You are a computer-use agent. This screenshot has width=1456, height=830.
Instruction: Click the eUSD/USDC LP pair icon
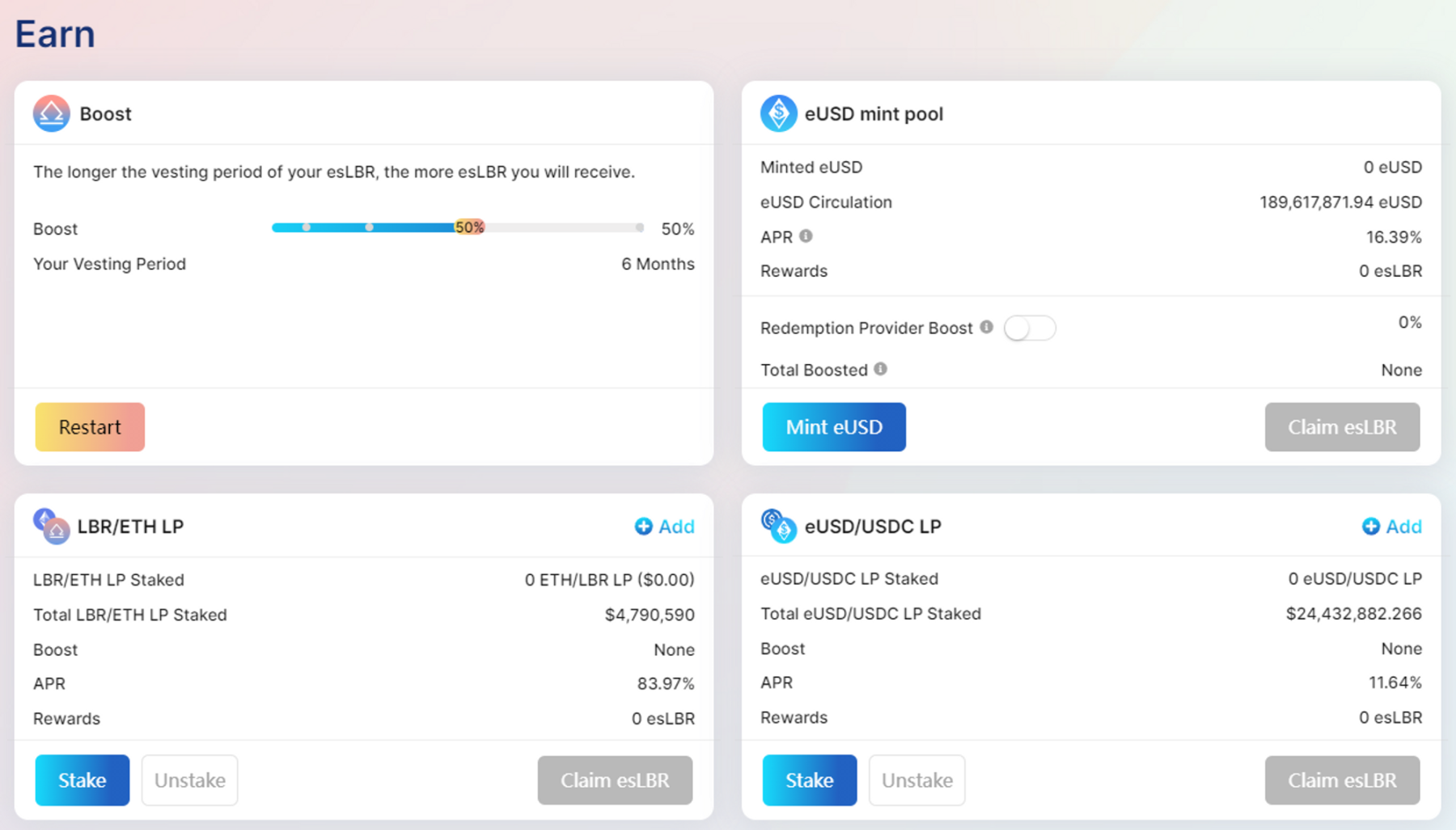click(778, 526)
